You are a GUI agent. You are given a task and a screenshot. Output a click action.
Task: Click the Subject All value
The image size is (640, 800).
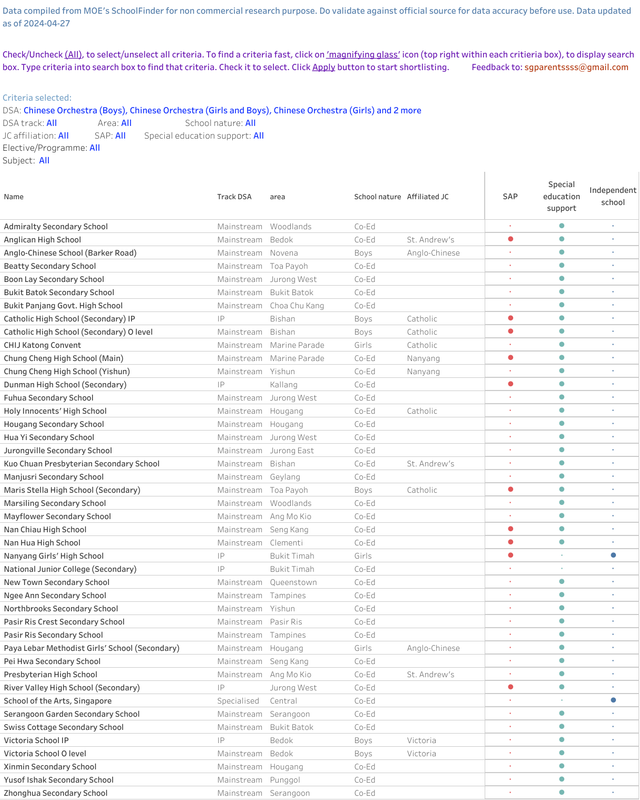click(44, 160)
